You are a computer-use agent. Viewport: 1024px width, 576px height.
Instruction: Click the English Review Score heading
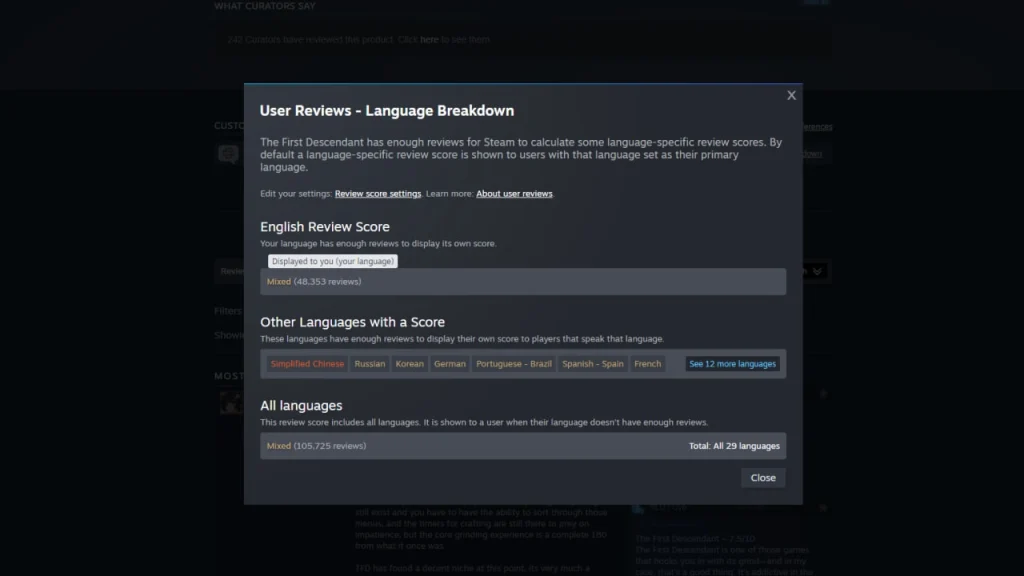pos(325,227)
